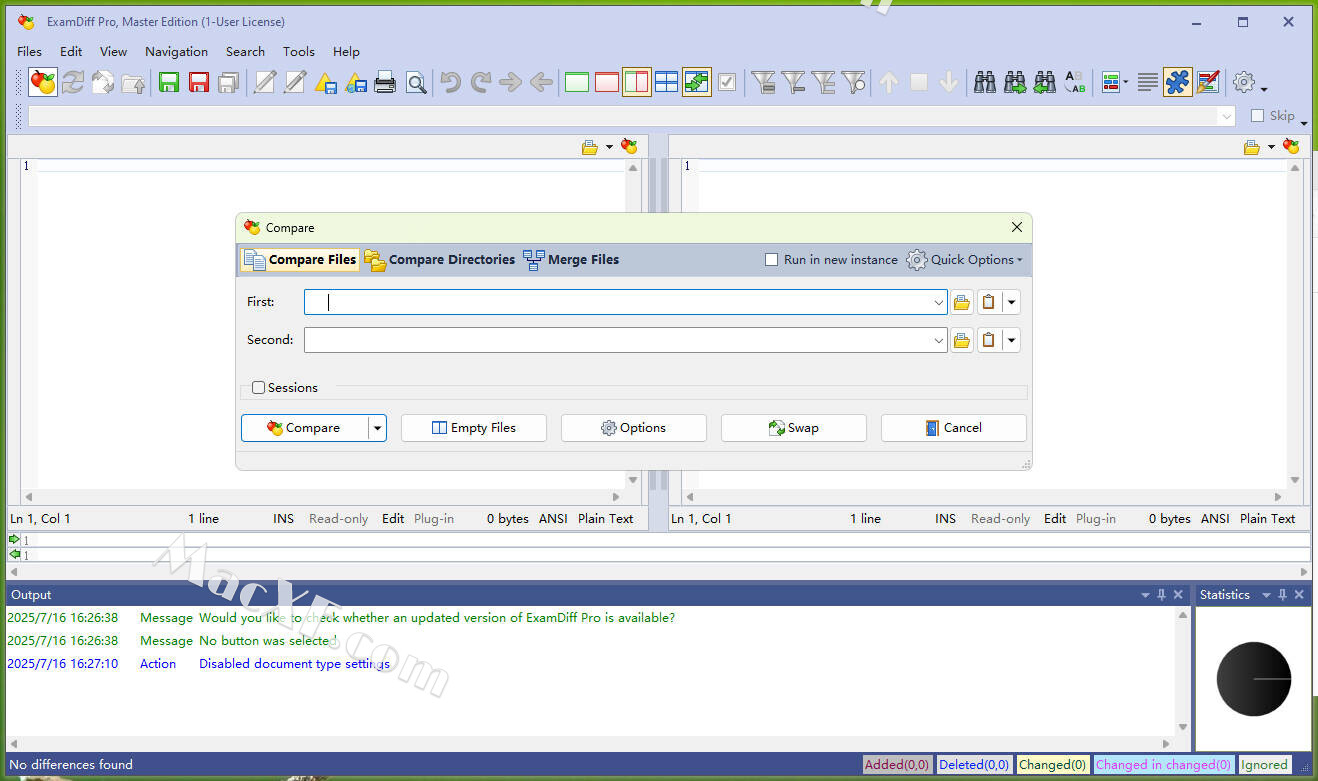
Task: Toggle the blue puzzle piece plug-in icon
Action: tap(1178, 83)
